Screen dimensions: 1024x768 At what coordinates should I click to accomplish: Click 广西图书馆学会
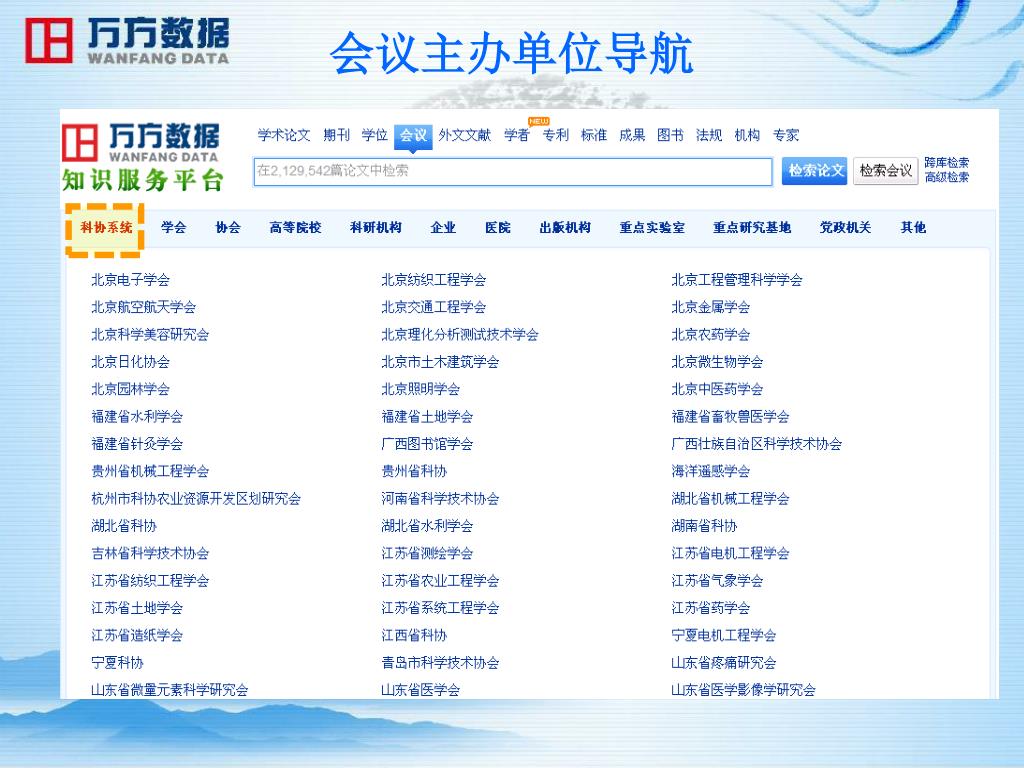pyautogui.click(x=427, y=445)
